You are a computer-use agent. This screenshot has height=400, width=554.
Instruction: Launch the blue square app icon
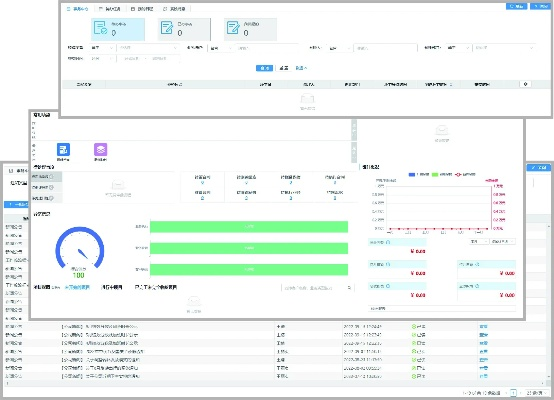[63, 149]
